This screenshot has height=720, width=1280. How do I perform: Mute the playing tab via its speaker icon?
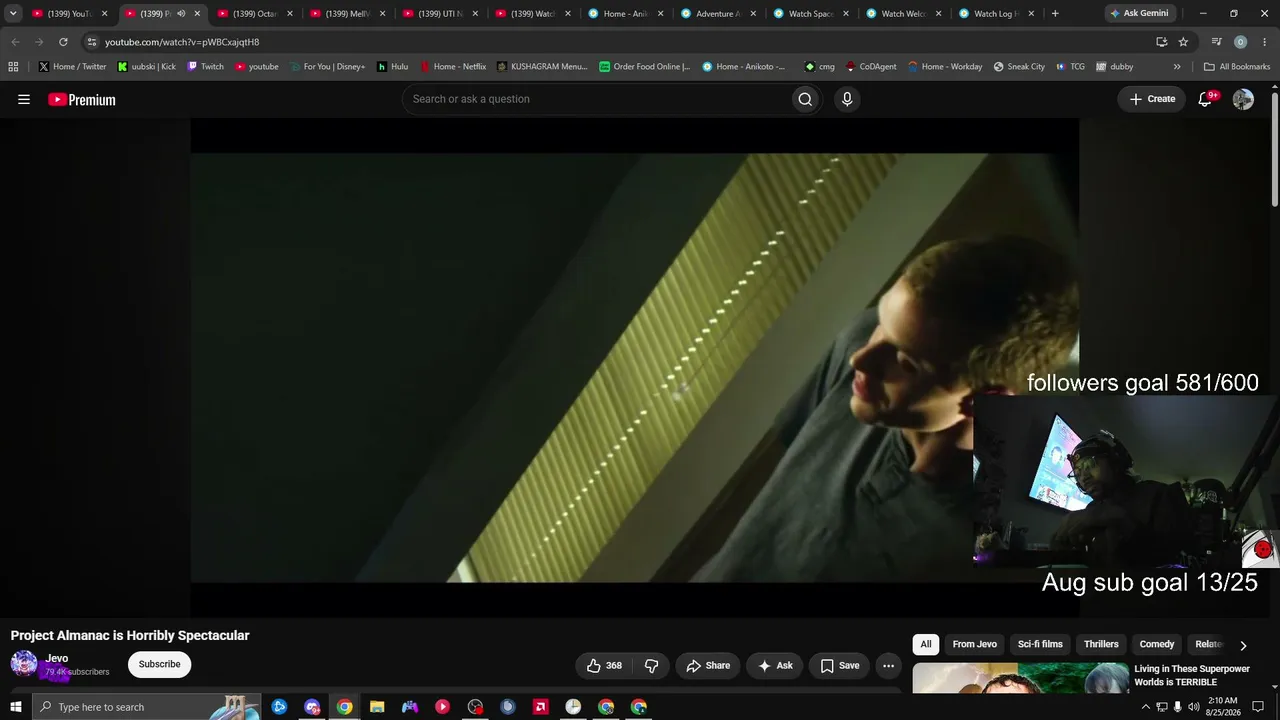181,14
